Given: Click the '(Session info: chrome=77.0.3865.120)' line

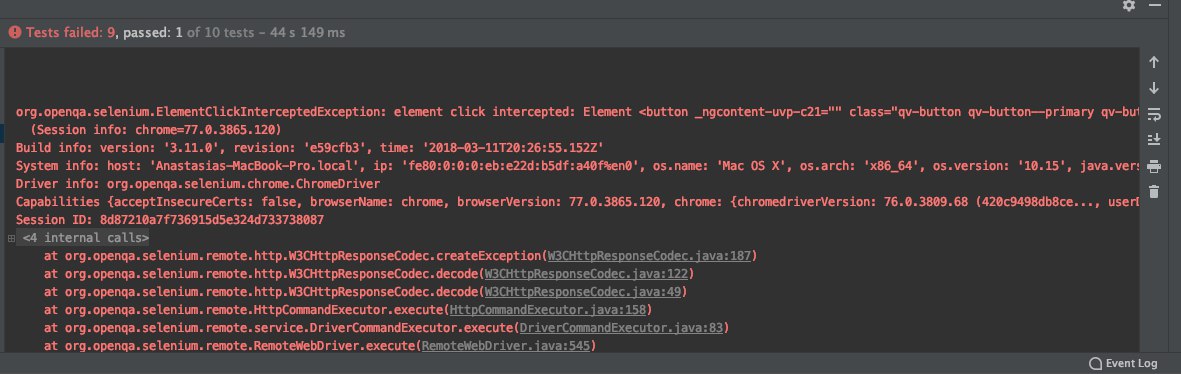Looking at the screenshot, I should click(155, 129).
